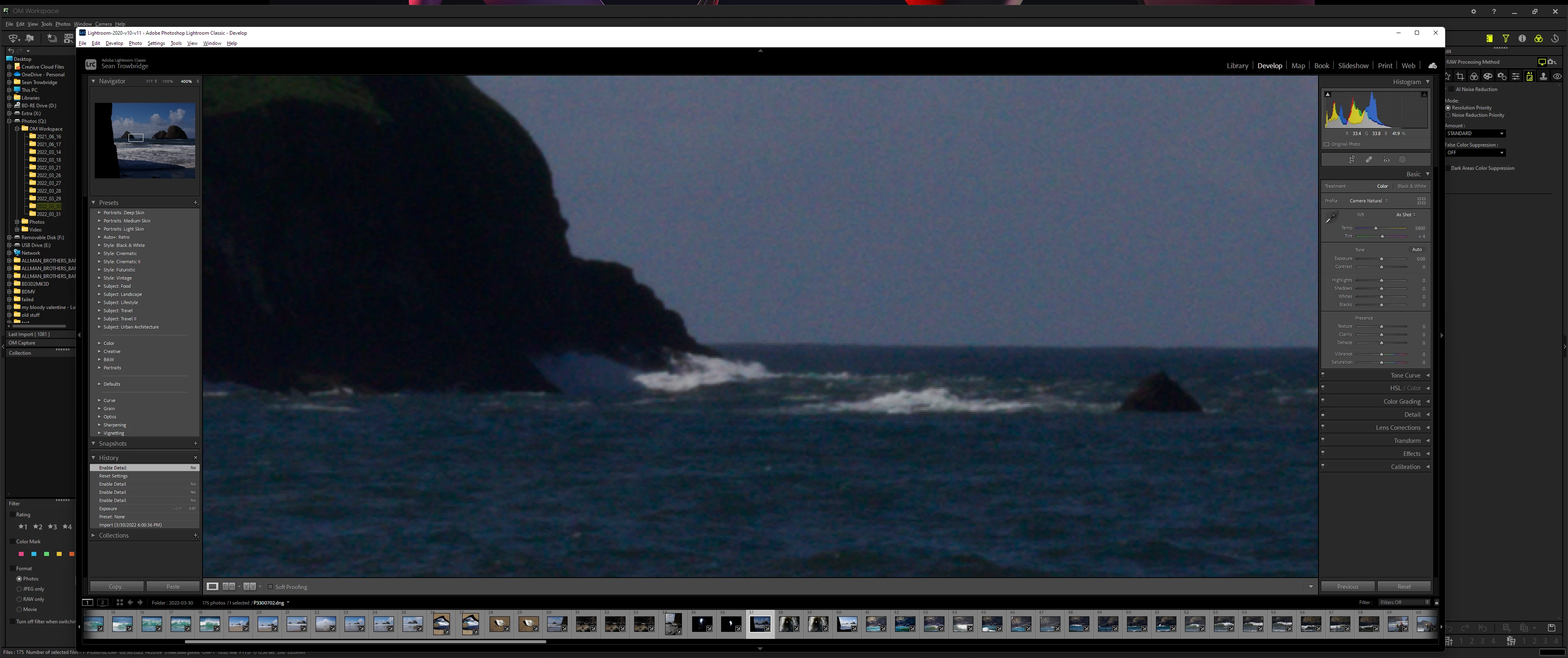Screen dimensions: 1568x658
Task: Switch to Loupe view mode
Action: click(212, 587)
